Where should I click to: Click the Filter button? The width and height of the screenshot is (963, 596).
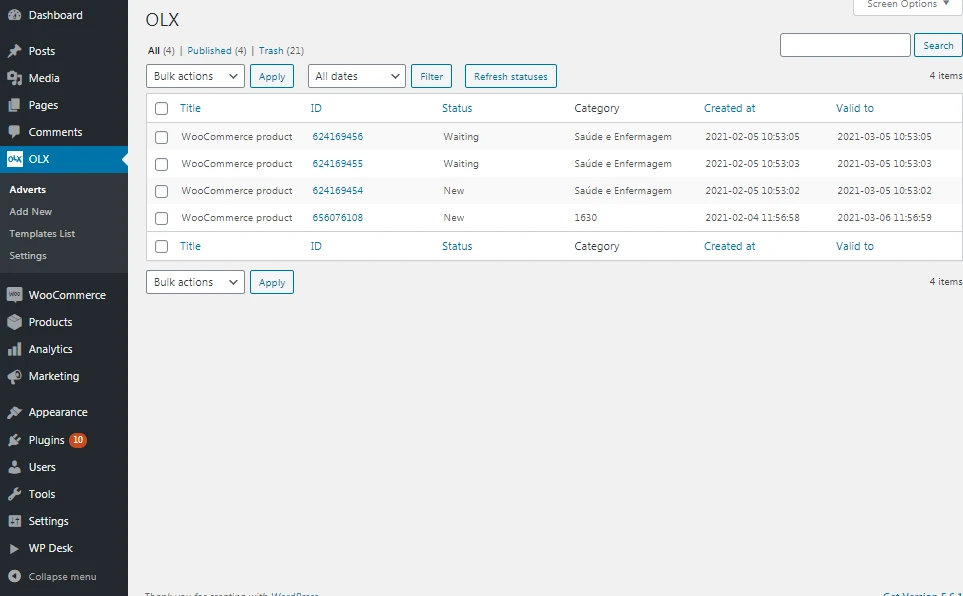[x=431, y=76]
